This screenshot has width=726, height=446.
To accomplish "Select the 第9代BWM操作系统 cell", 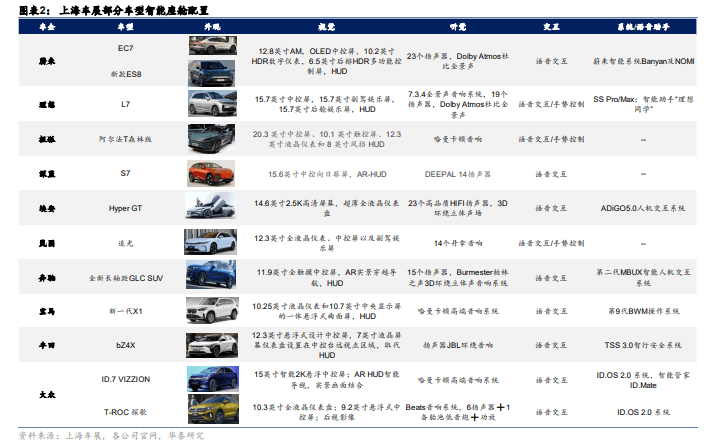I will point(644,311).
